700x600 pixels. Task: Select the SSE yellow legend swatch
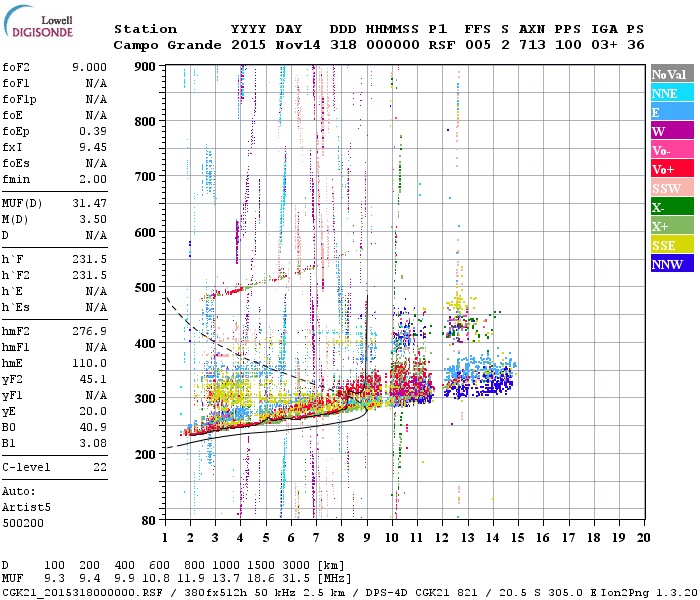(672, 245)
